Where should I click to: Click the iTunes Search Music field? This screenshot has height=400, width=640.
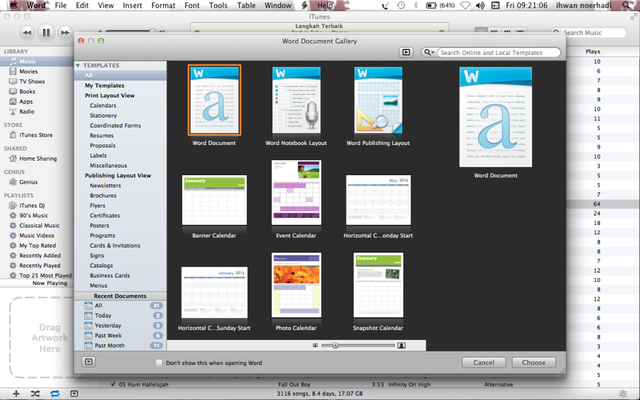coord(589,32)
